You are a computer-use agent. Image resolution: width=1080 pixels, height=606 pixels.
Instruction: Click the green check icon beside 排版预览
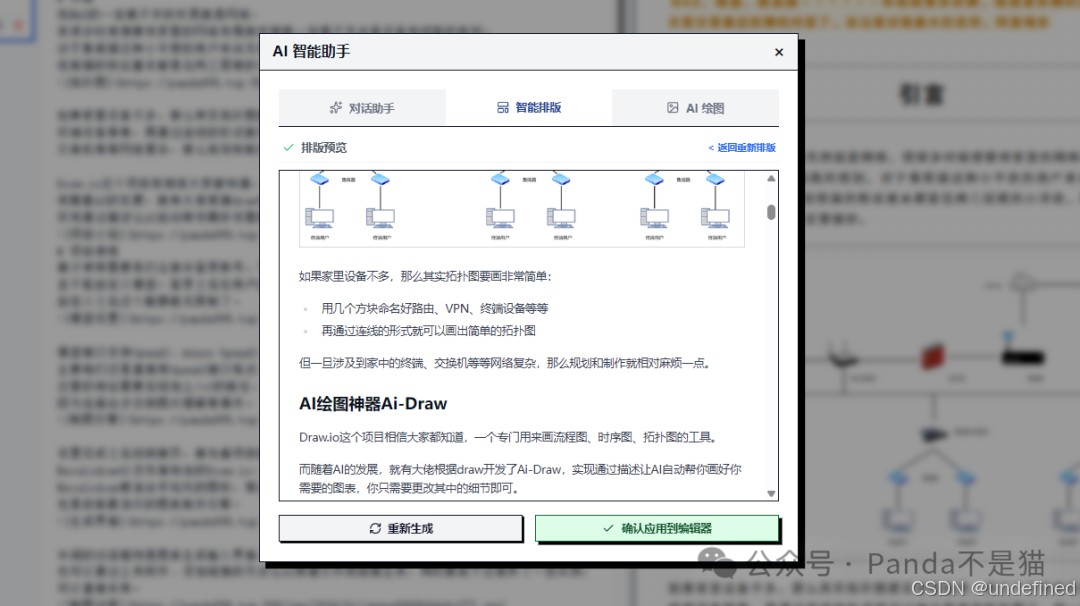click(x=290, y=148)
